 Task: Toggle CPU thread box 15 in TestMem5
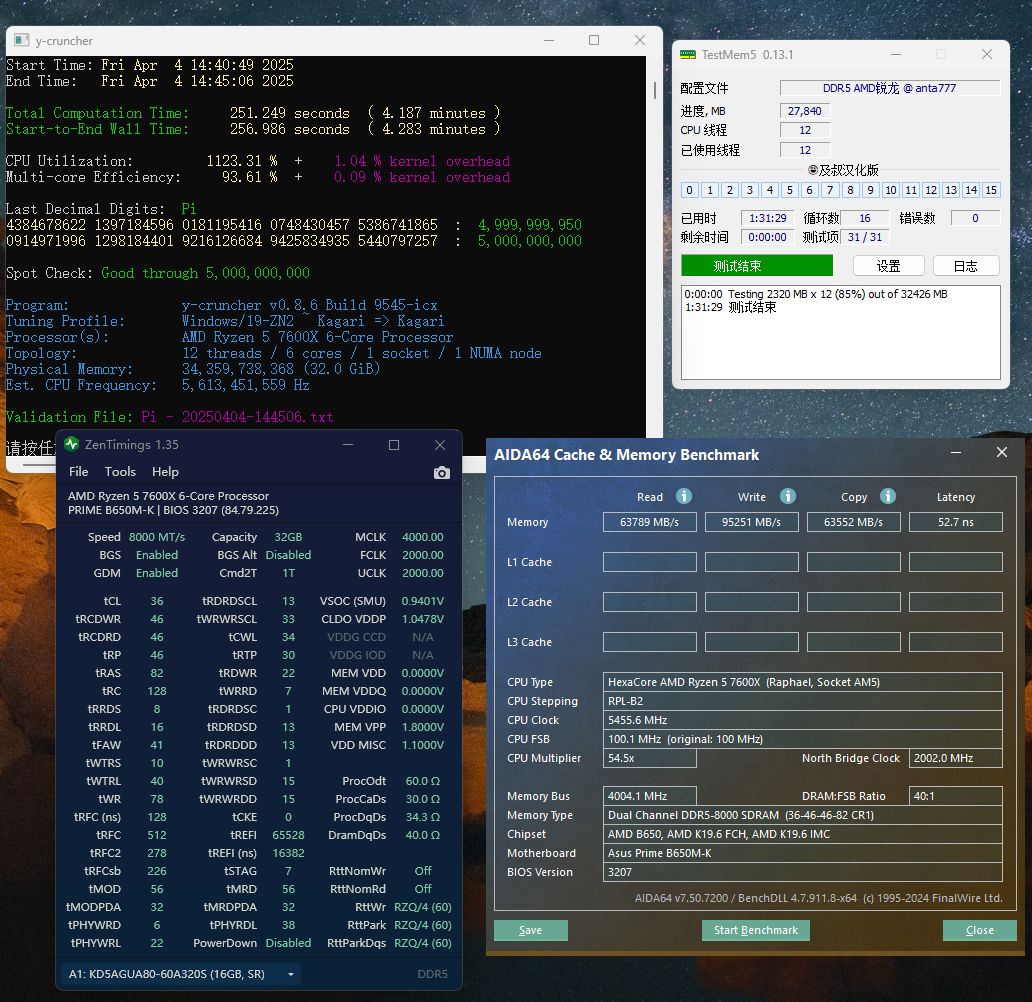(991, 190)
